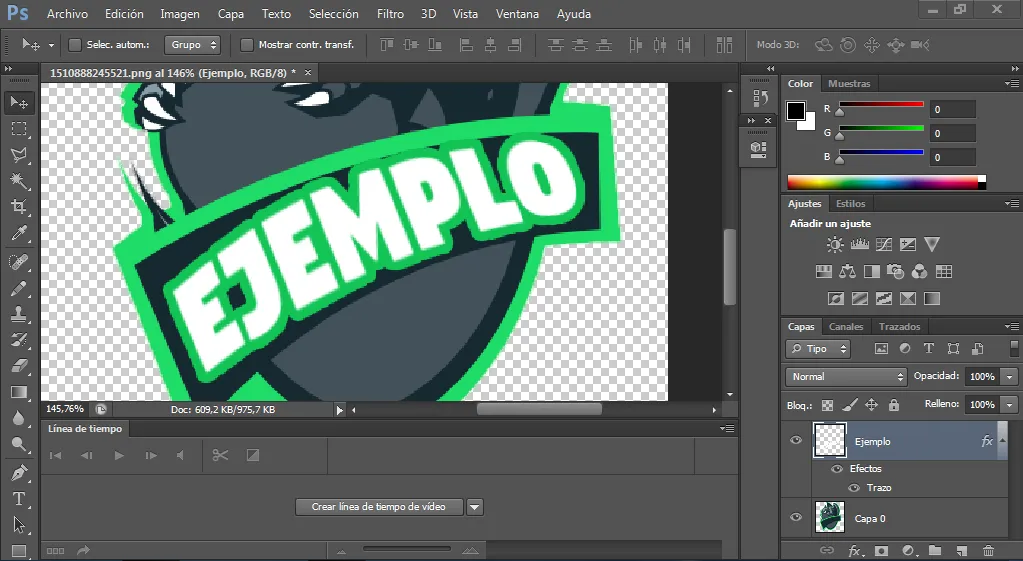1023x561 pixels.
Task: Enable Mostrar contr. transf. checkbox
Action: click(x=247, y=44)
